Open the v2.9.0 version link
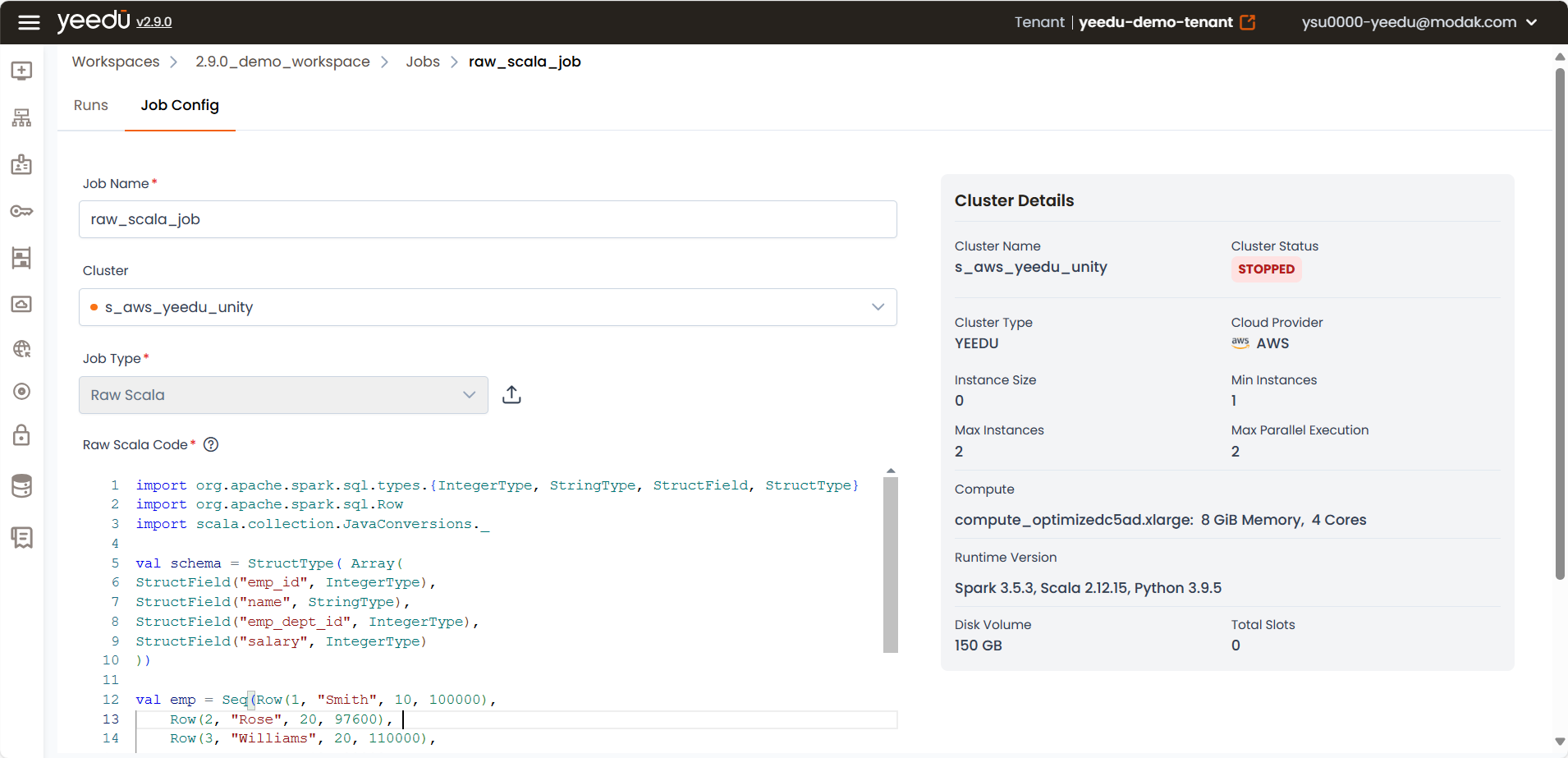Viewport: 1568px width, 758px height. pos(154,22)
